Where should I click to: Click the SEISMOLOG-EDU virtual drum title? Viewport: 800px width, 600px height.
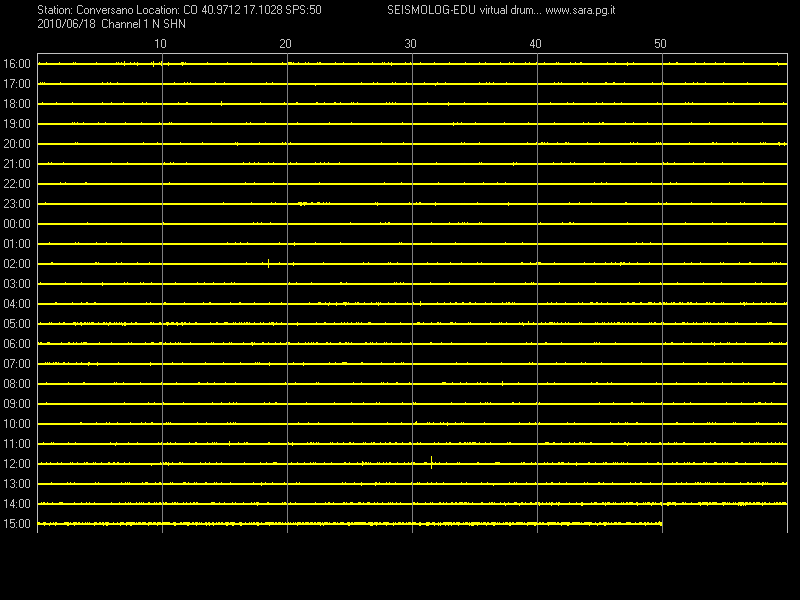[464, 10]
